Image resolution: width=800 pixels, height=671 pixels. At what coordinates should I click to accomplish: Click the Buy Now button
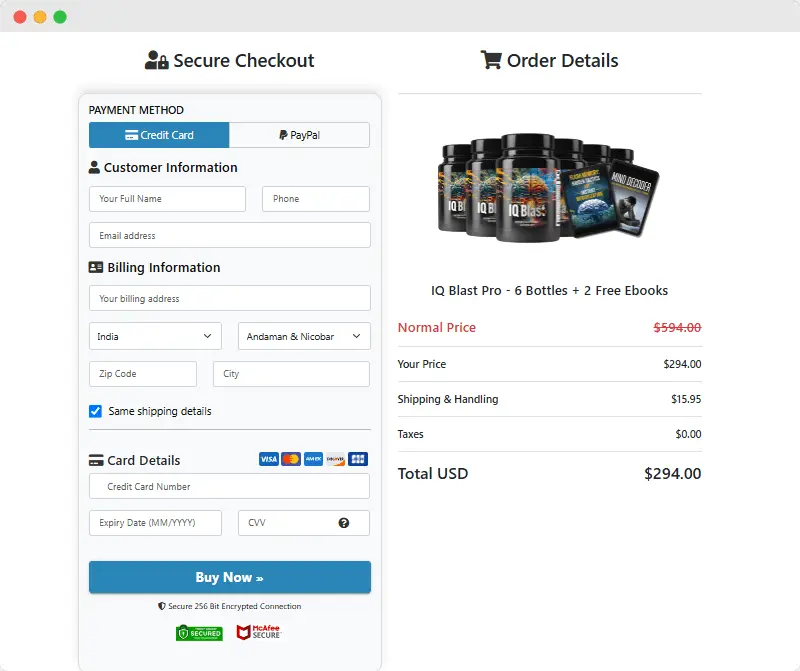click(x=230, y=577)
